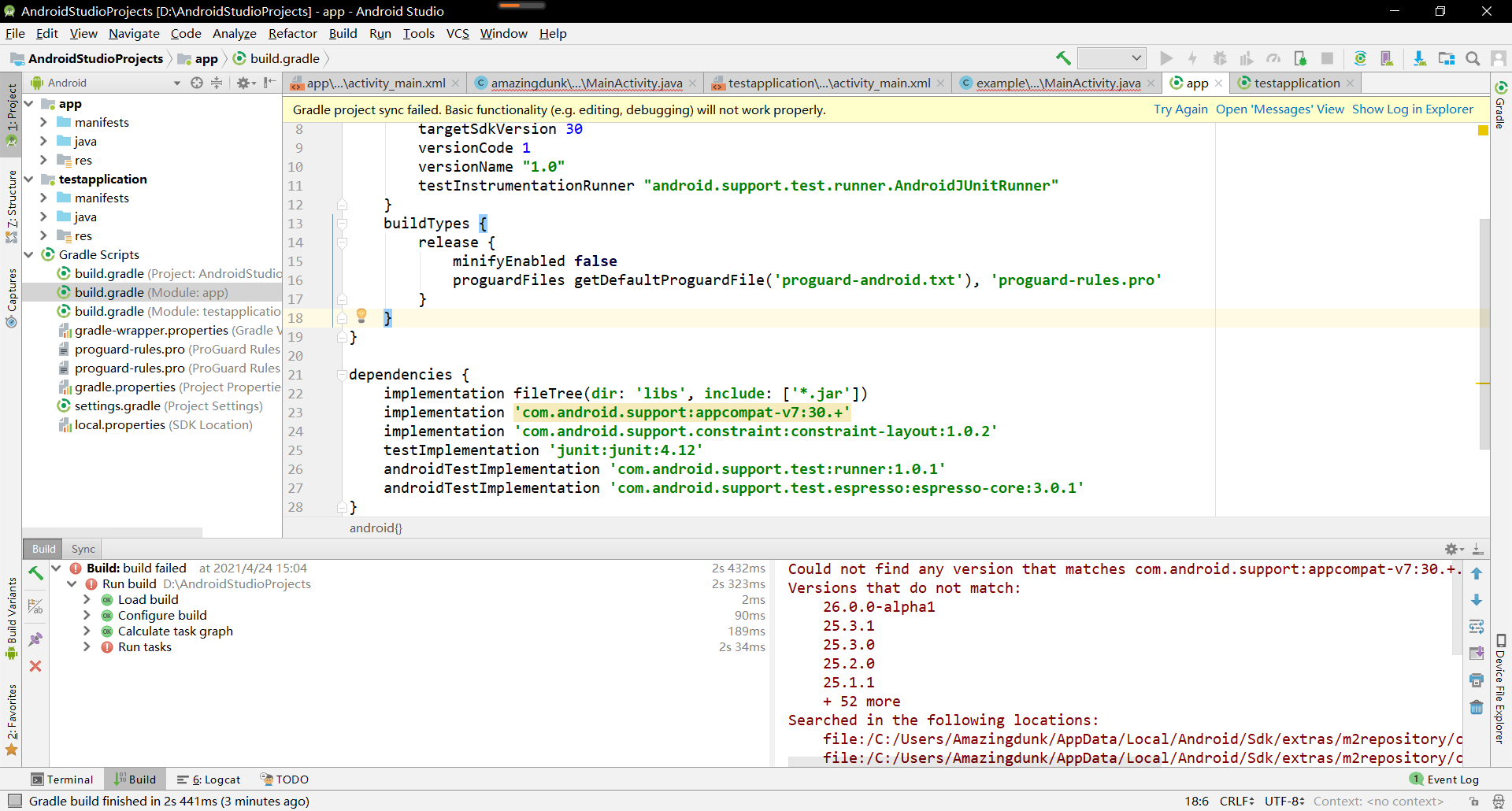Click Open 'Messages' View link

click(1280, 109)
